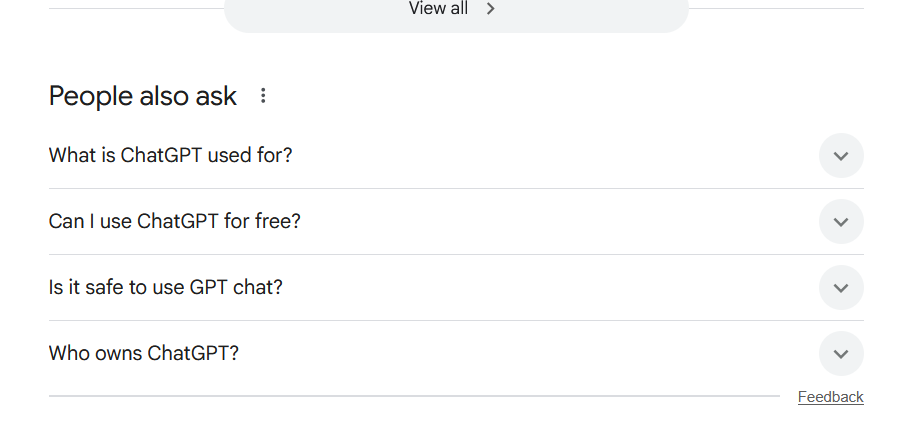Click the 'Who owns ChatGPT?' question text
Viewport: 909px width, 445px height.
tap(143, 354)
